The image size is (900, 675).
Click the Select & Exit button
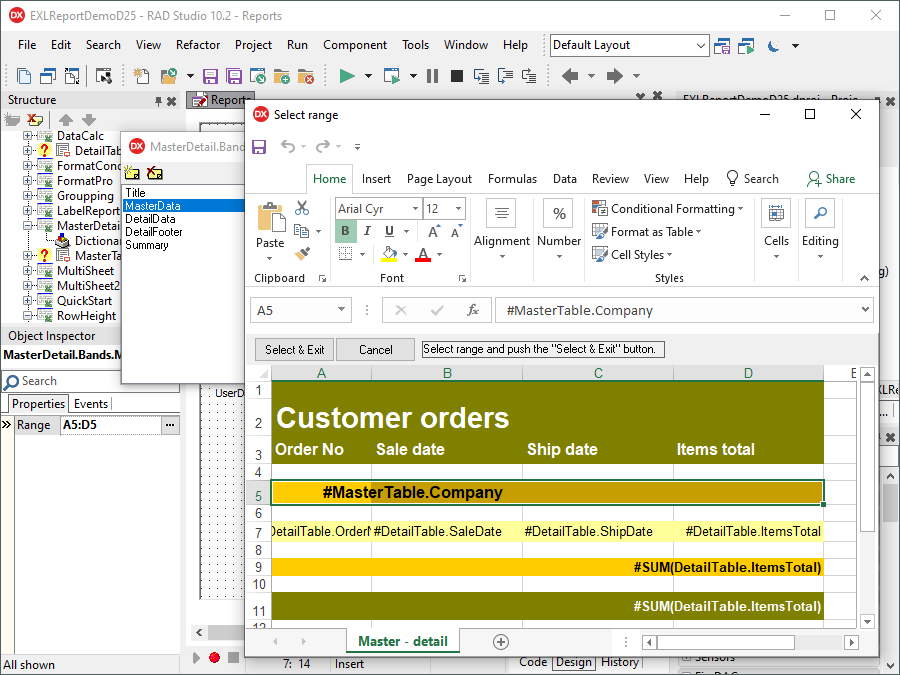(294, 350)
